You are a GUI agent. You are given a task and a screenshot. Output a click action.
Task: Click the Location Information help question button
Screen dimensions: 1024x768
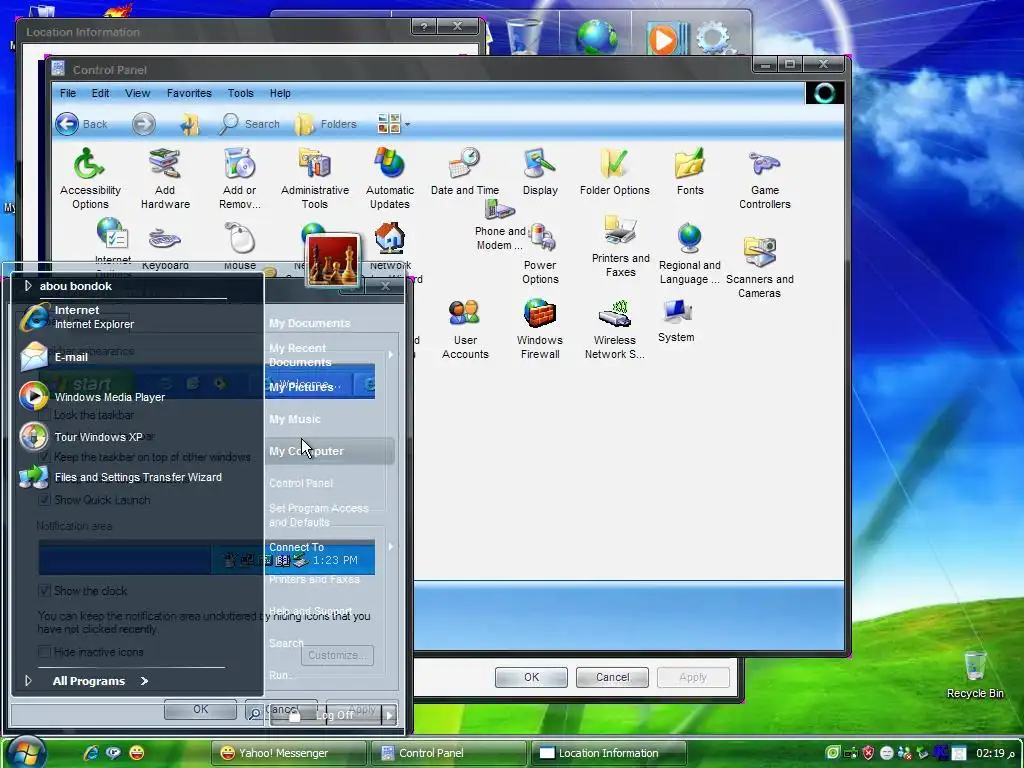[424, 26]
